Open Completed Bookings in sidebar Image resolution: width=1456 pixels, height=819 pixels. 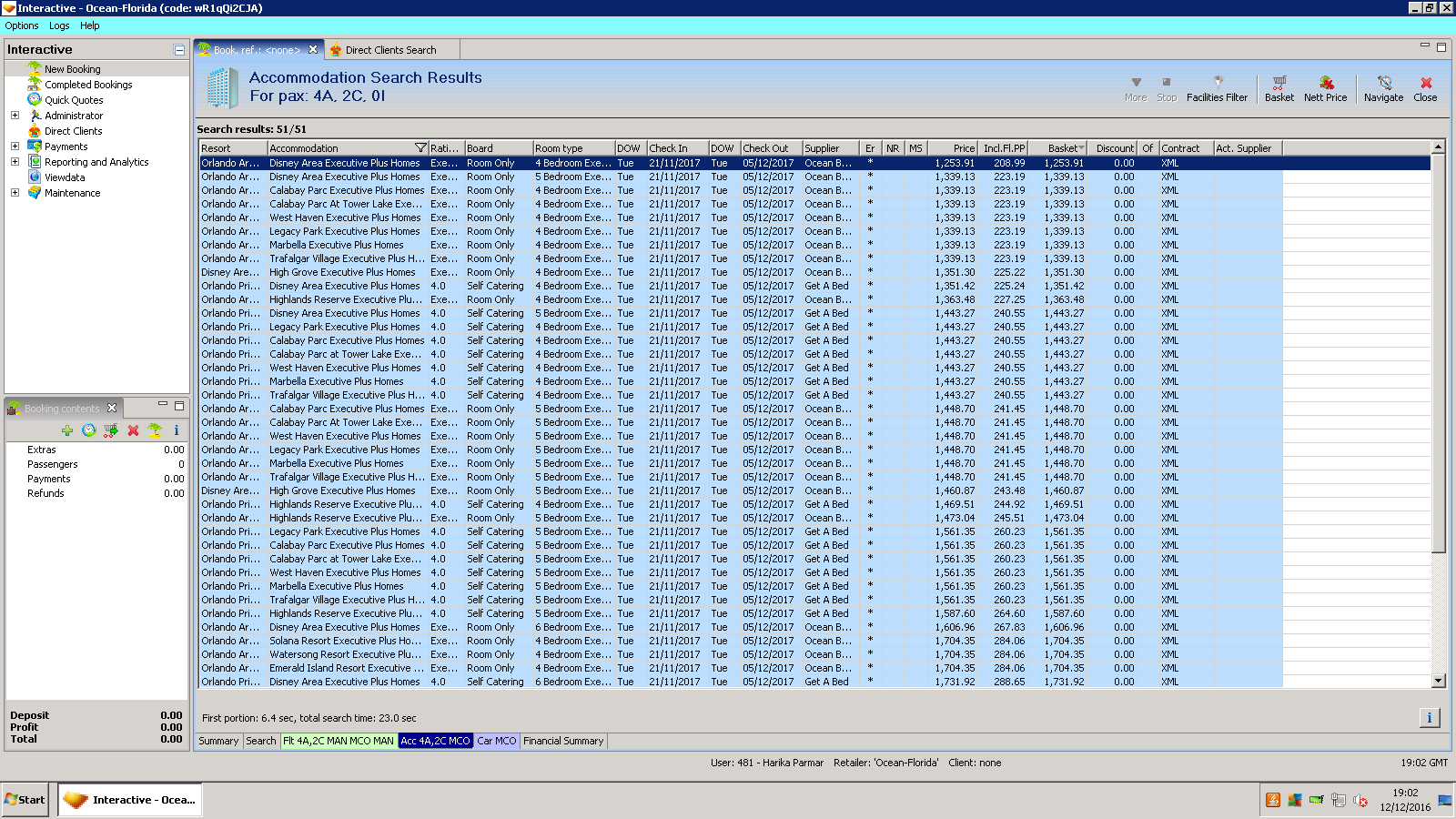[88, 85]
